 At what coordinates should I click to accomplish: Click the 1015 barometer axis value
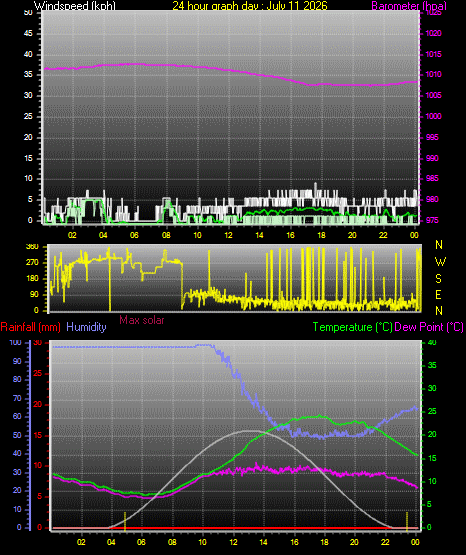point(433,54)
